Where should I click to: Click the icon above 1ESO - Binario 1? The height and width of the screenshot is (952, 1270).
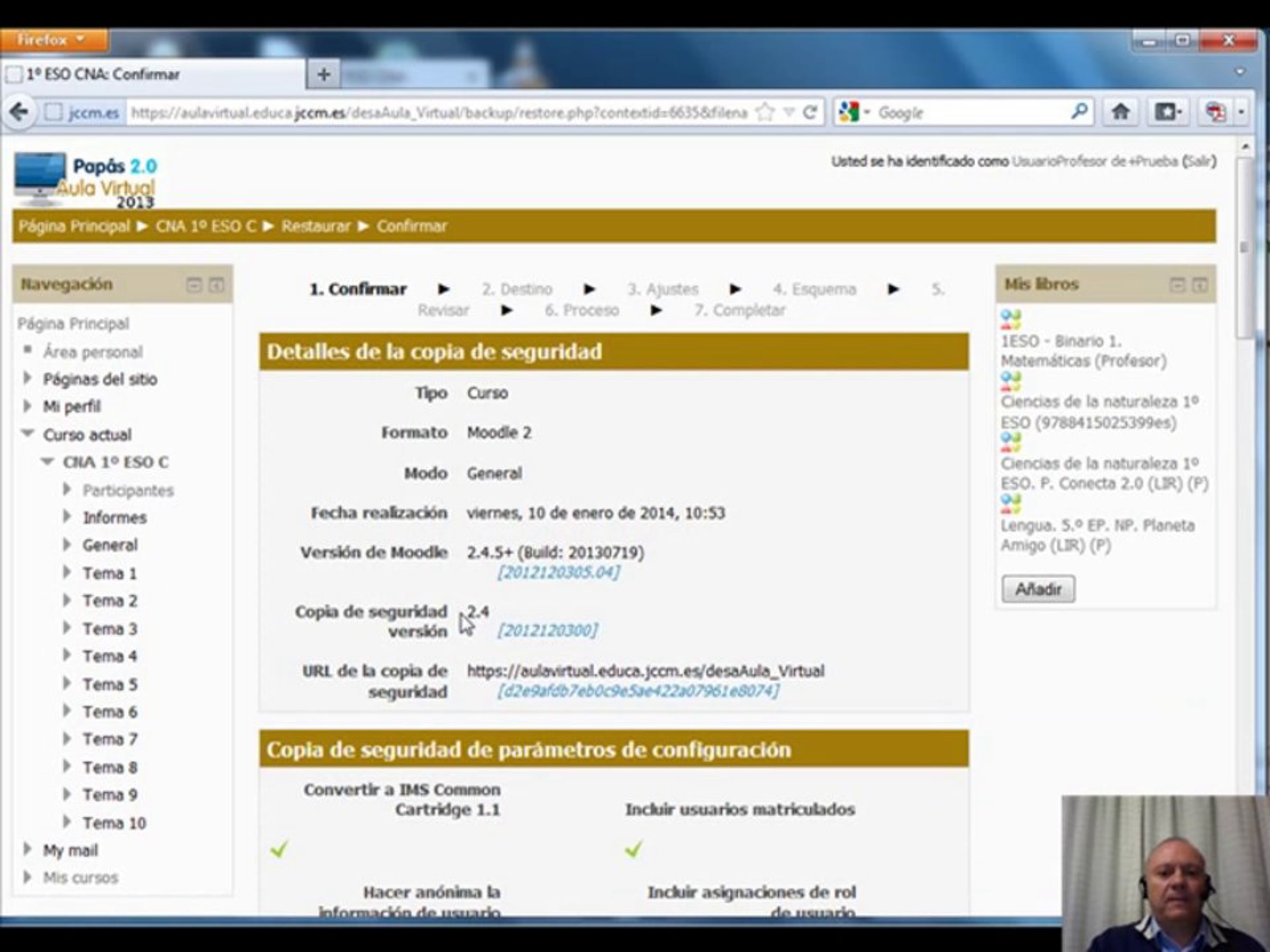(x=1011, y=319)
